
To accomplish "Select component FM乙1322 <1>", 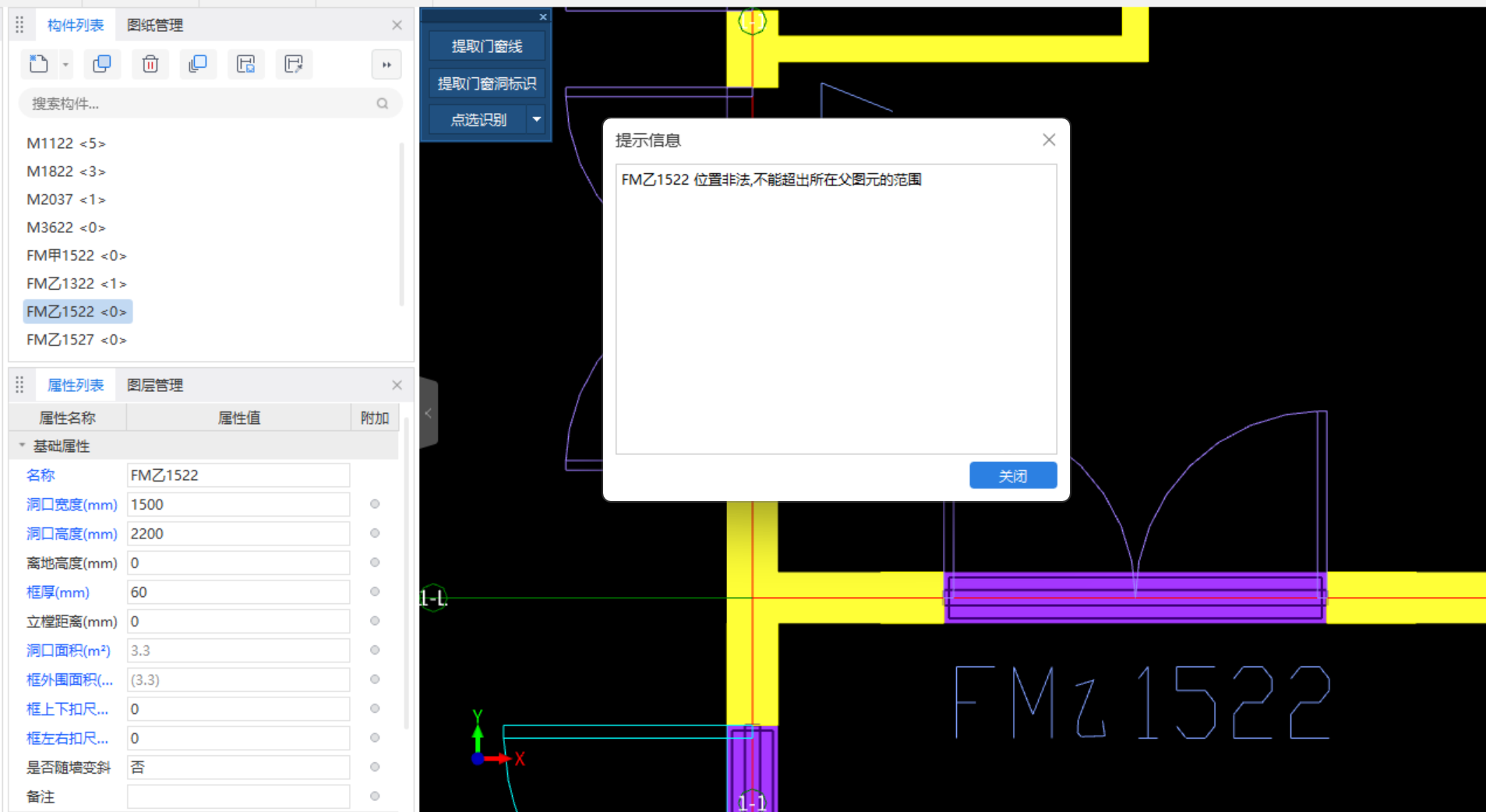I will [76, 284].
